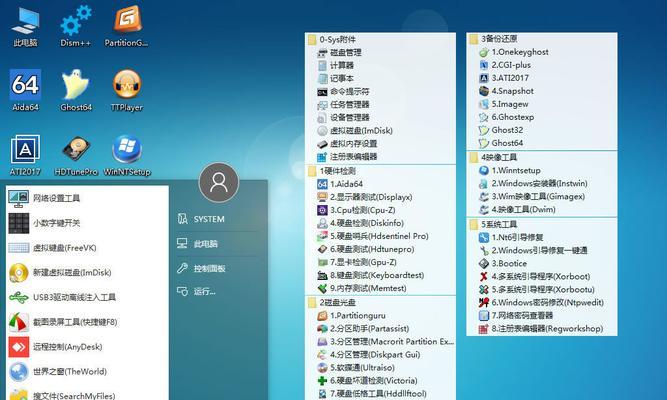The image size is (667, 400).
Task: Launch 4.Snapshot
Action: point(542,91)
